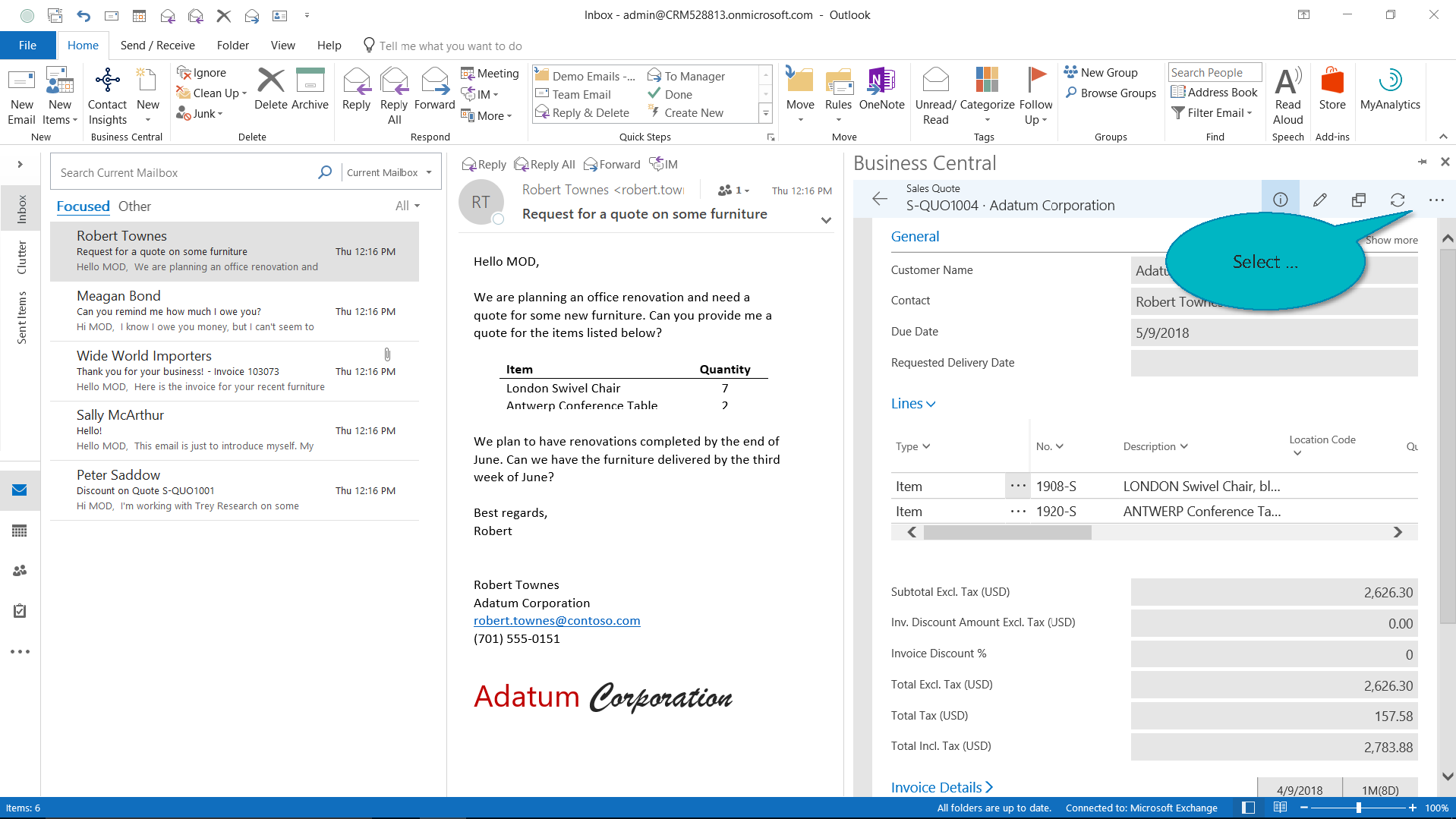Pin the Business Central pane
Viewport: 1456px width, 819px height.
1421,162
